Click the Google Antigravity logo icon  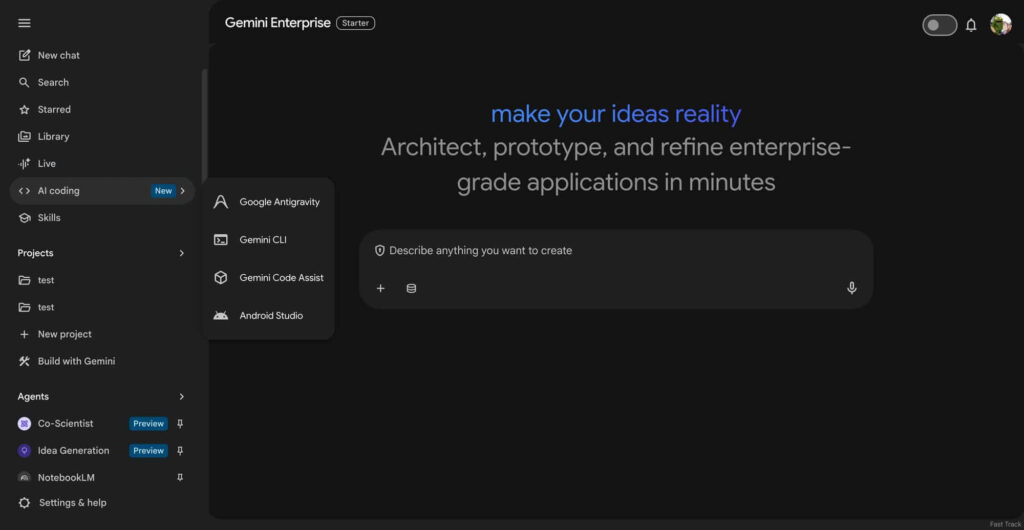pos(221,202)
